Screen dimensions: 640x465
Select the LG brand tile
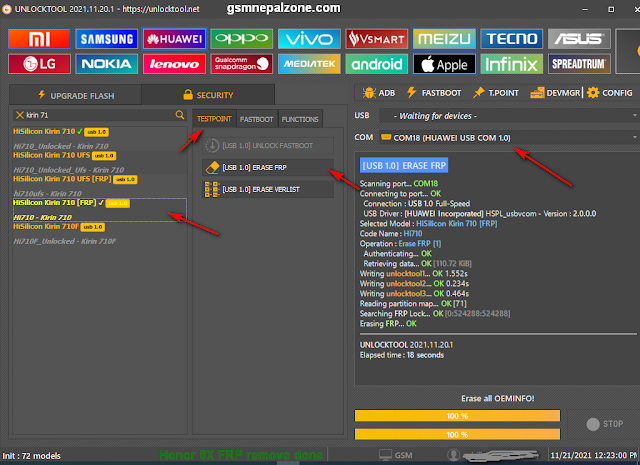click(x=39, y=64)
